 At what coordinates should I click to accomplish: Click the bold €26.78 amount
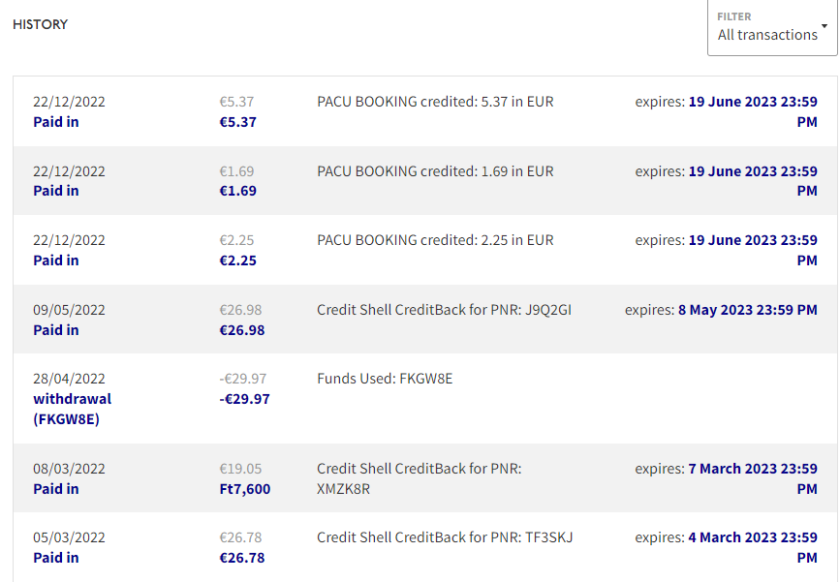pos(242,558)
